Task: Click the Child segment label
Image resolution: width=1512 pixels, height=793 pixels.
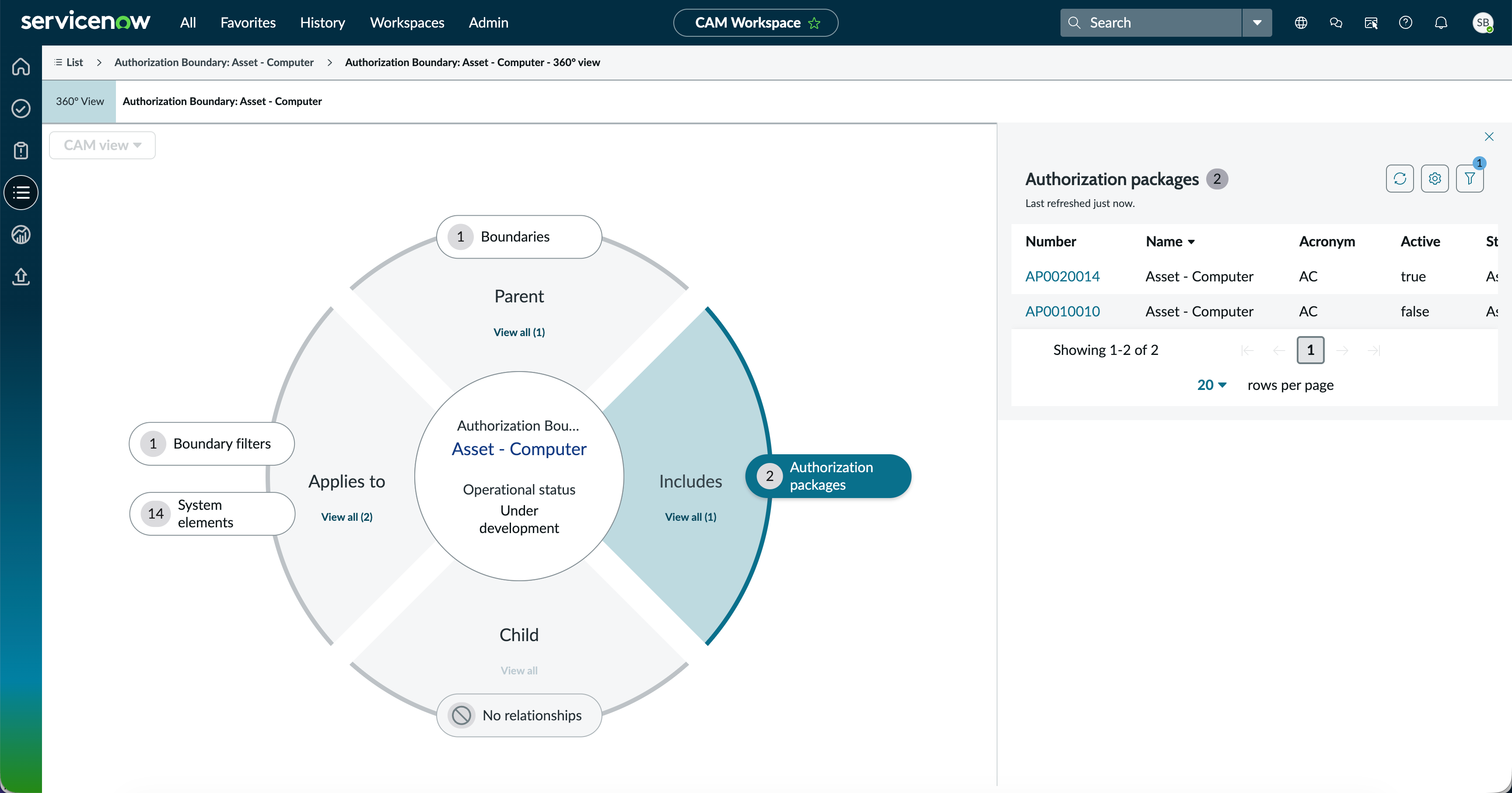Action: point(519,635)
